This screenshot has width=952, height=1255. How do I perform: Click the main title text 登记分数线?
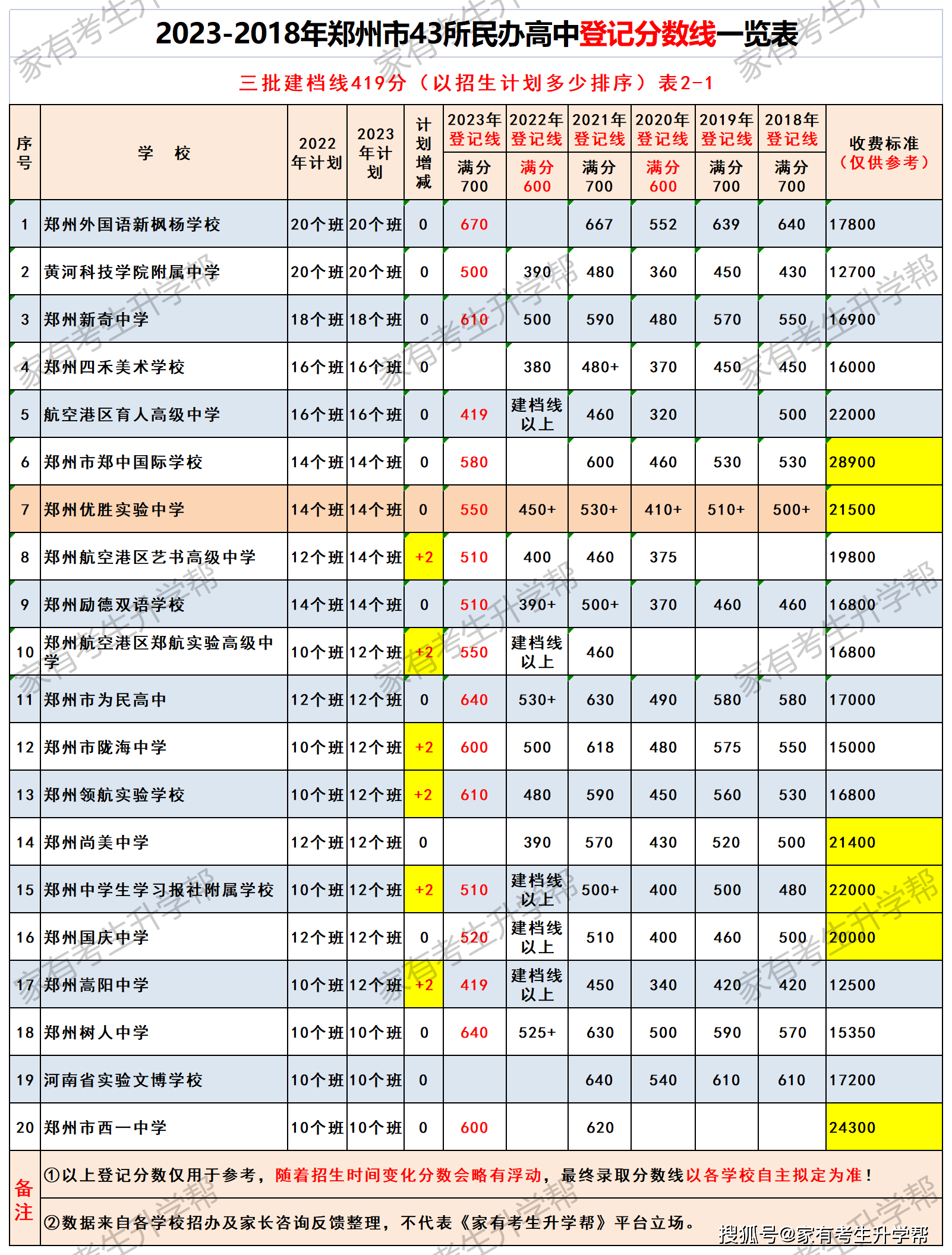point(648,33)
